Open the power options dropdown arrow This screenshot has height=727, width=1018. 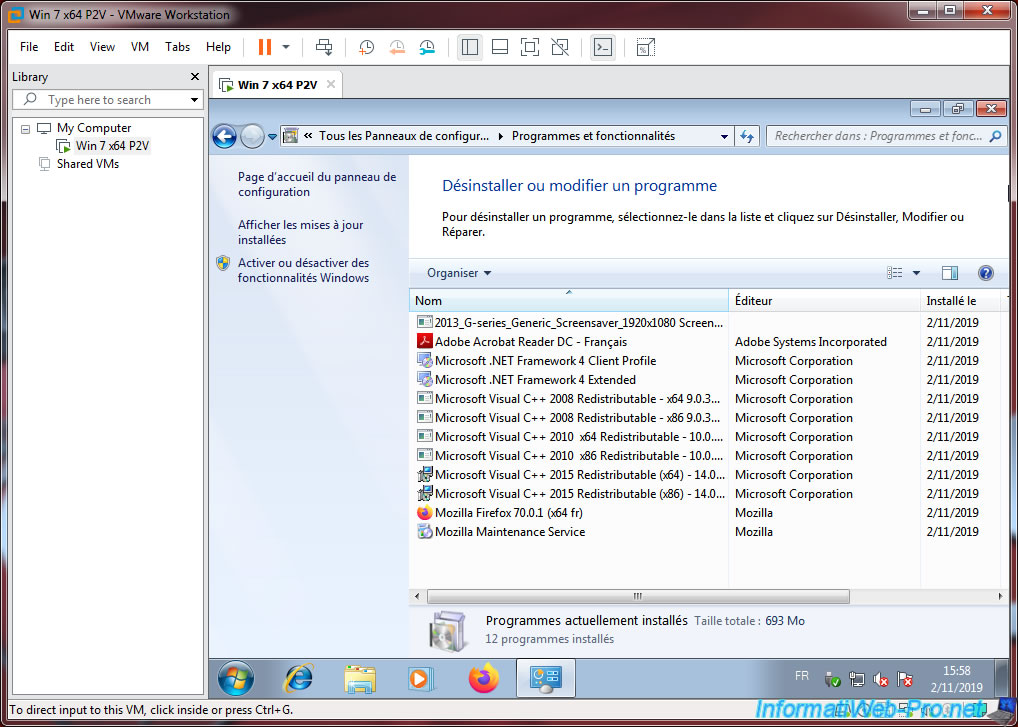tap(286, 47)
